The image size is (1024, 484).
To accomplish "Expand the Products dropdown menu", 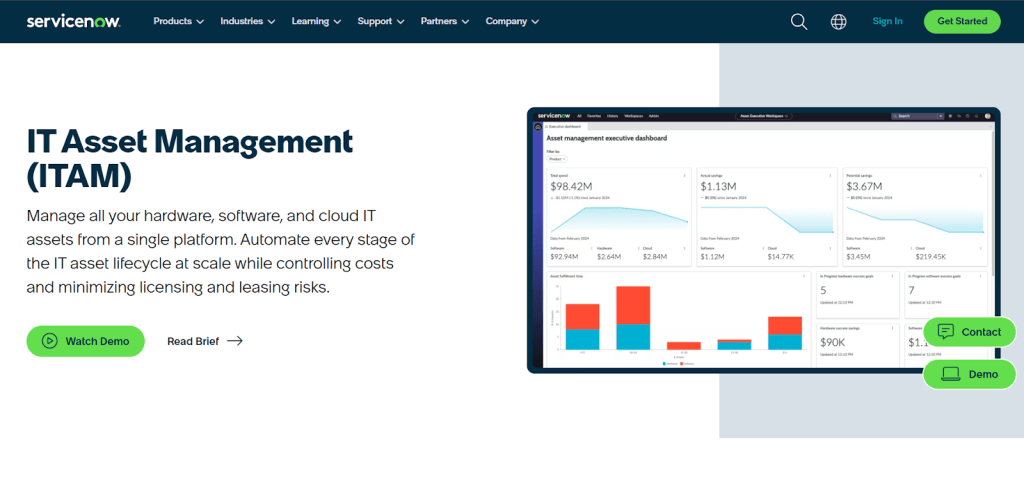I will 178,21.
